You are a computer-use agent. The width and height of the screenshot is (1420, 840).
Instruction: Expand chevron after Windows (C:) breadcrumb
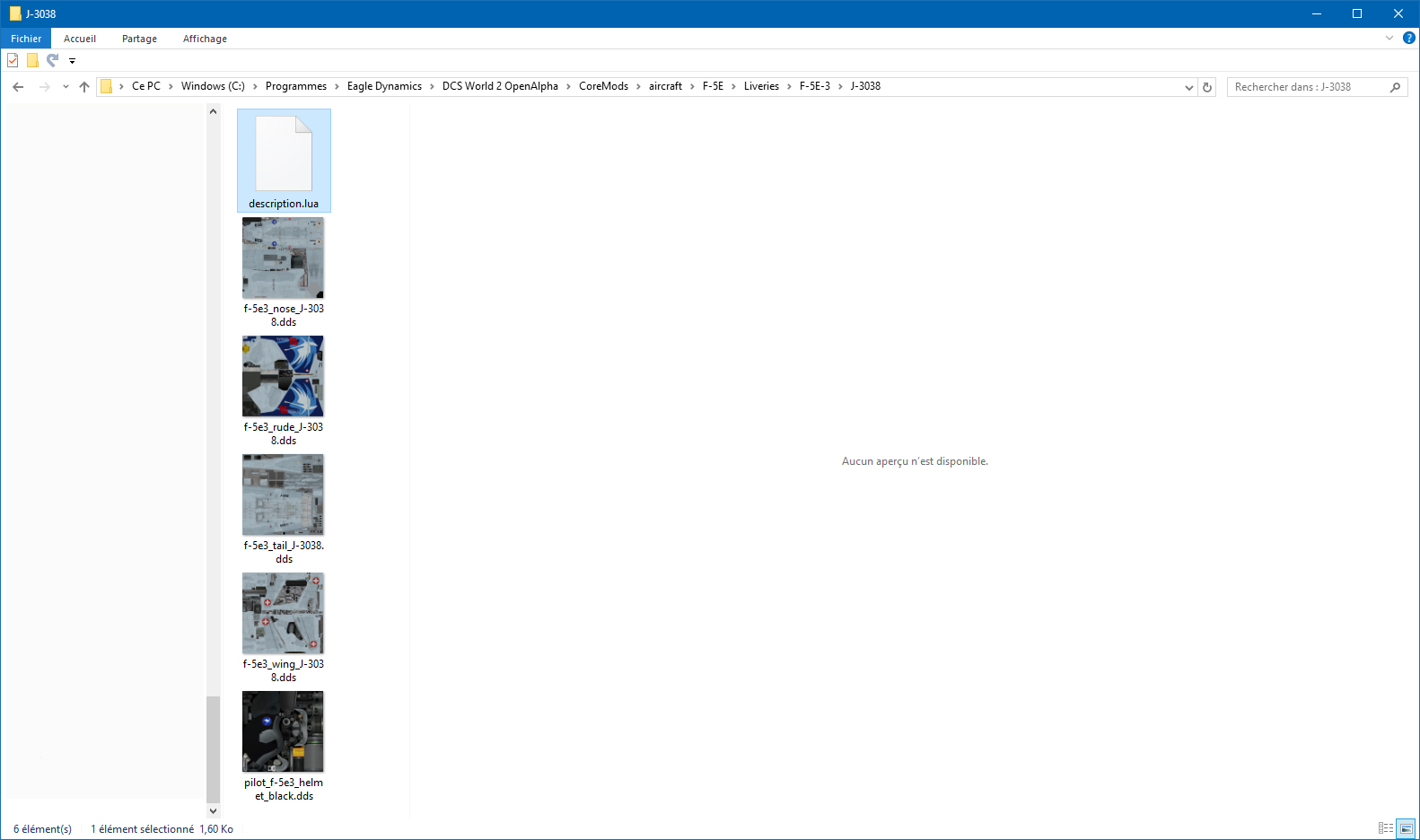(x=255, y=86)
